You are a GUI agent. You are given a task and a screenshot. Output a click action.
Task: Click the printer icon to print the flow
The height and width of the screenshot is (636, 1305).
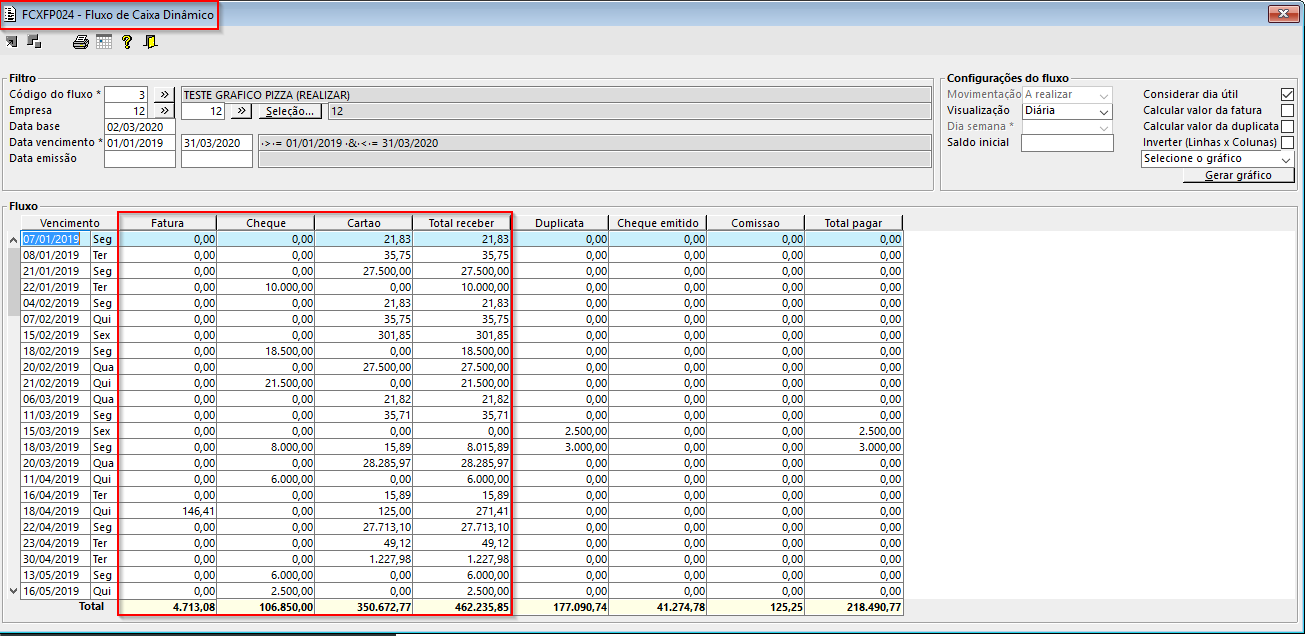click(81, 42)
